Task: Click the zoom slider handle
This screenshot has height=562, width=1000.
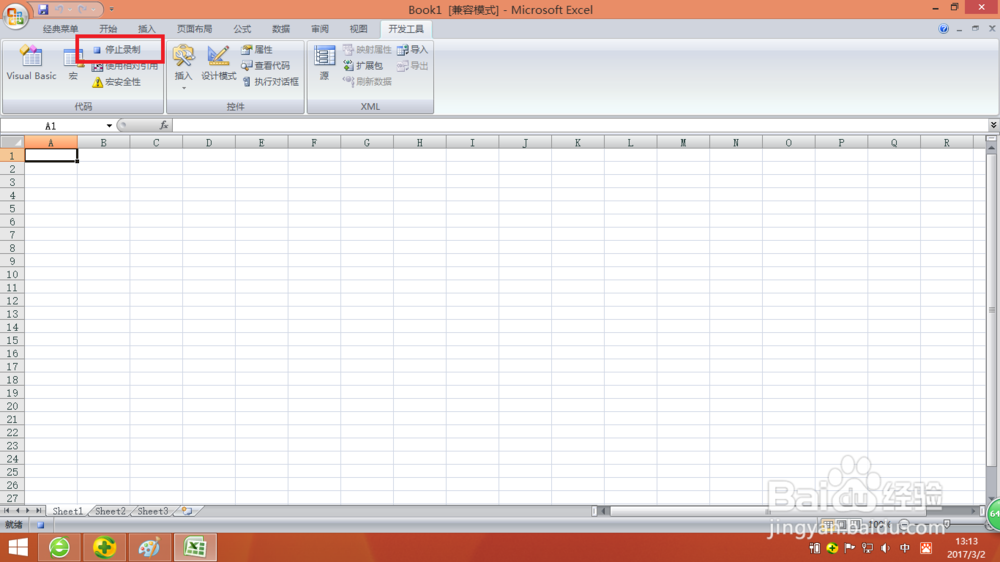Action: tap(946, 524)
